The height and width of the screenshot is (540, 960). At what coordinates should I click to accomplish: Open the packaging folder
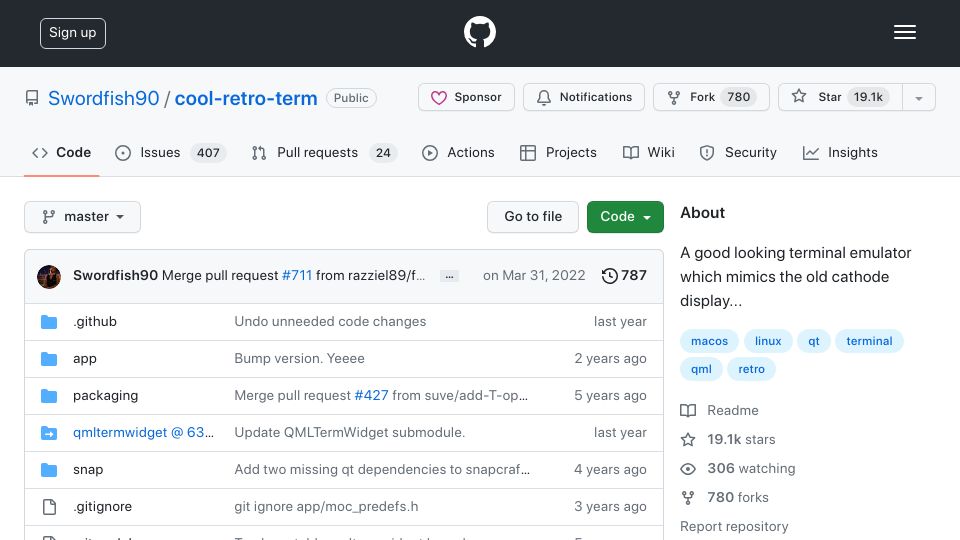click(105, 396)
